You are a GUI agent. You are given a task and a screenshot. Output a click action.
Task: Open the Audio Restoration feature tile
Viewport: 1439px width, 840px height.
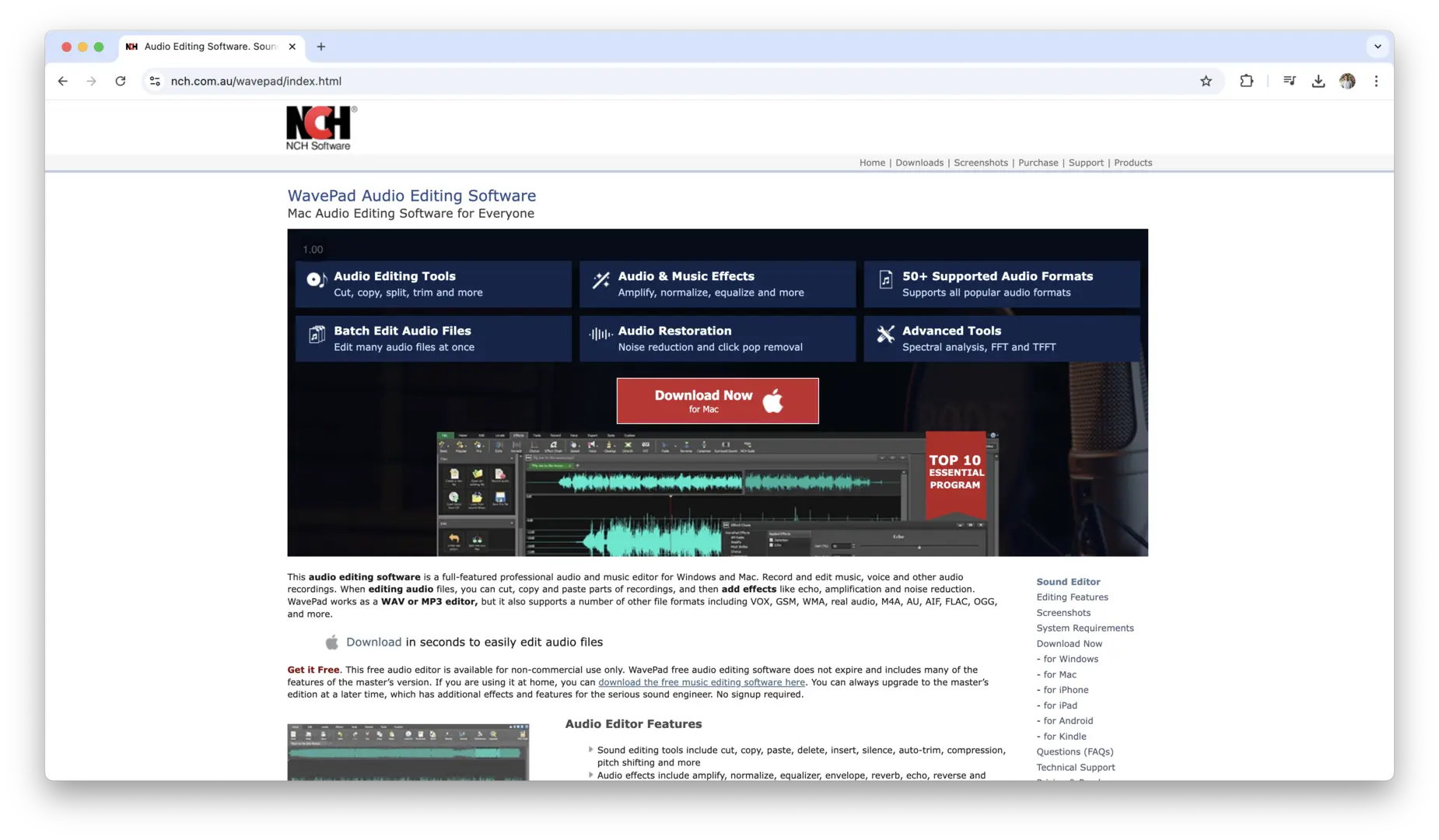tap(717, 338)
